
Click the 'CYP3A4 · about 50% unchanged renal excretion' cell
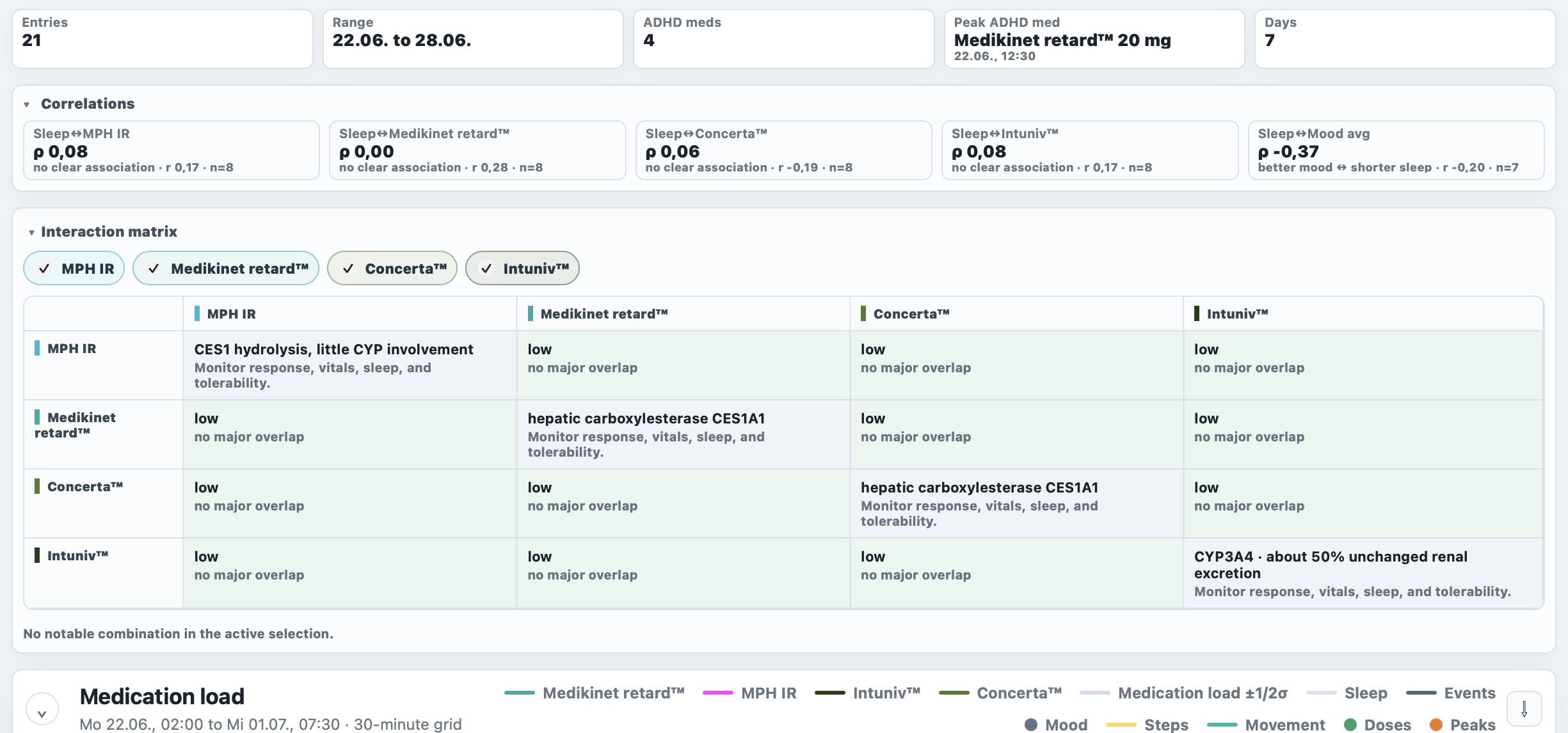[1363, 573]
